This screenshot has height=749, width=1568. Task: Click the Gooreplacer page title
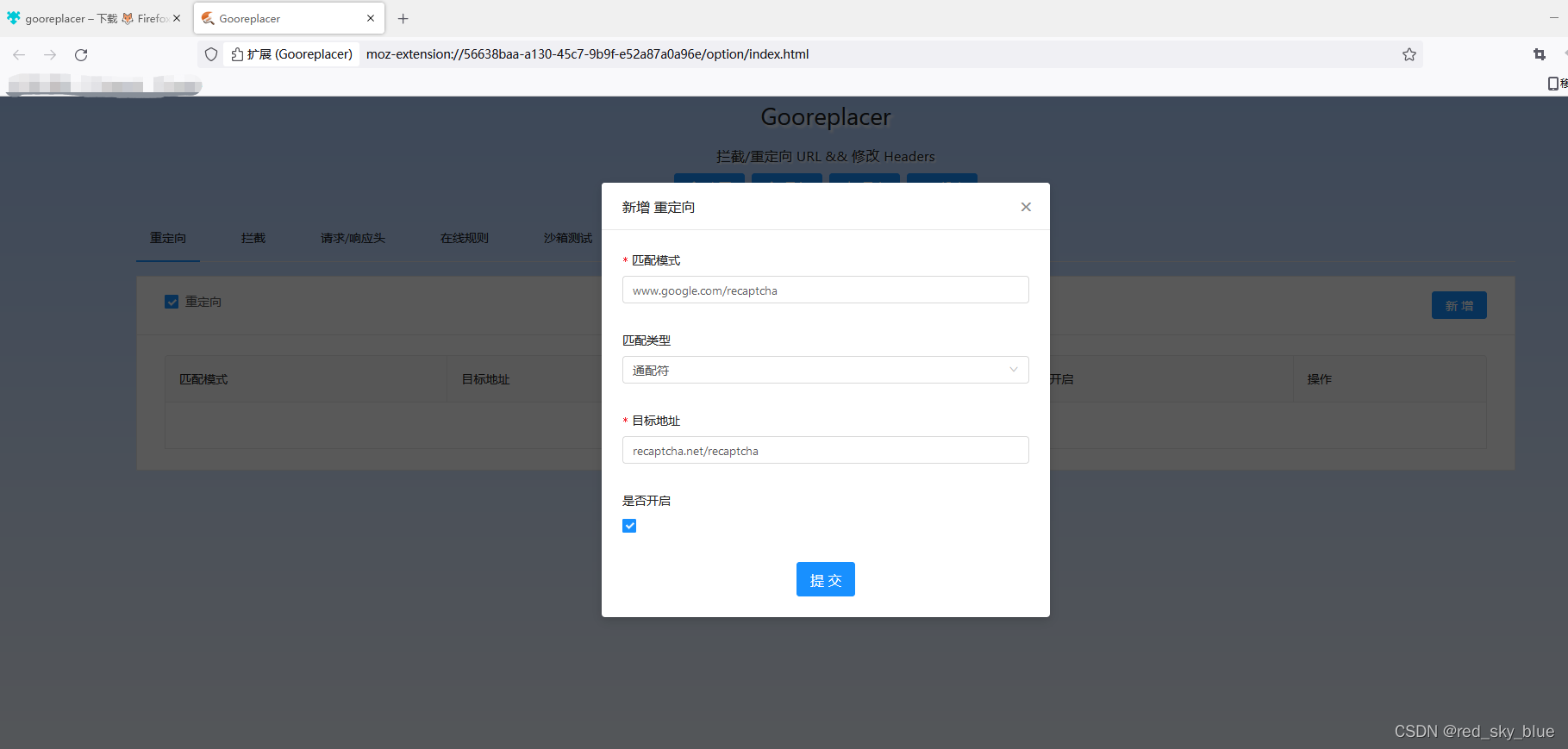pos(825,116)
